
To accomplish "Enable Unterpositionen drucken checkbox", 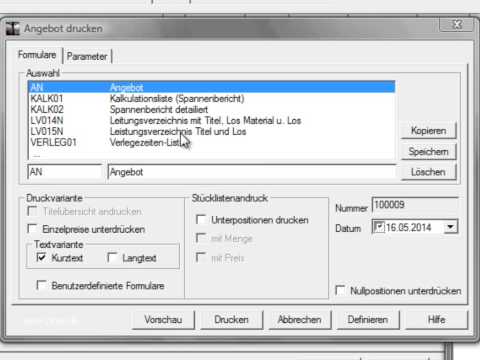I will click(201, 219).
